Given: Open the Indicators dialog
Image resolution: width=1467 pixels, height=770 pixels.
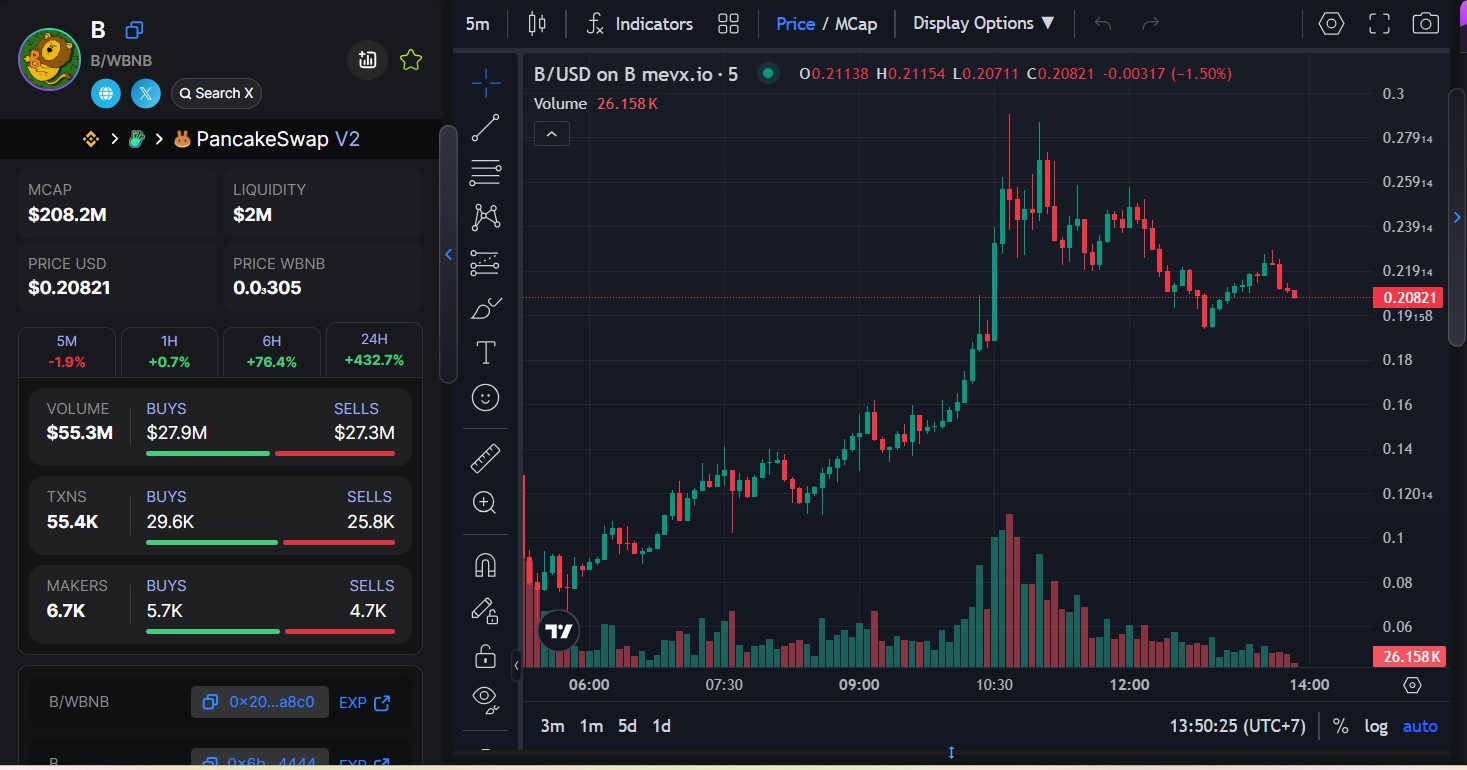Looking at the screenshot, I should [x=640, y=23].
